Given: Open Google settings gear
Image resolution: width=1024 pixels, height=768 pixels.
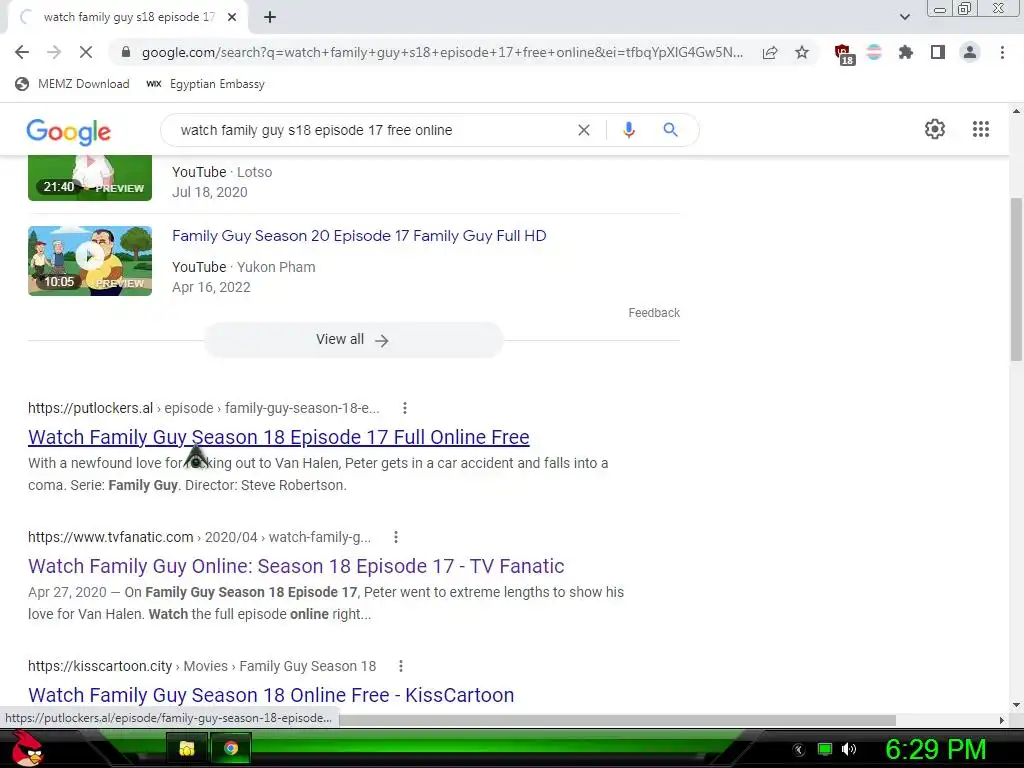Looking at the screenshot, I should pos(935,129).
